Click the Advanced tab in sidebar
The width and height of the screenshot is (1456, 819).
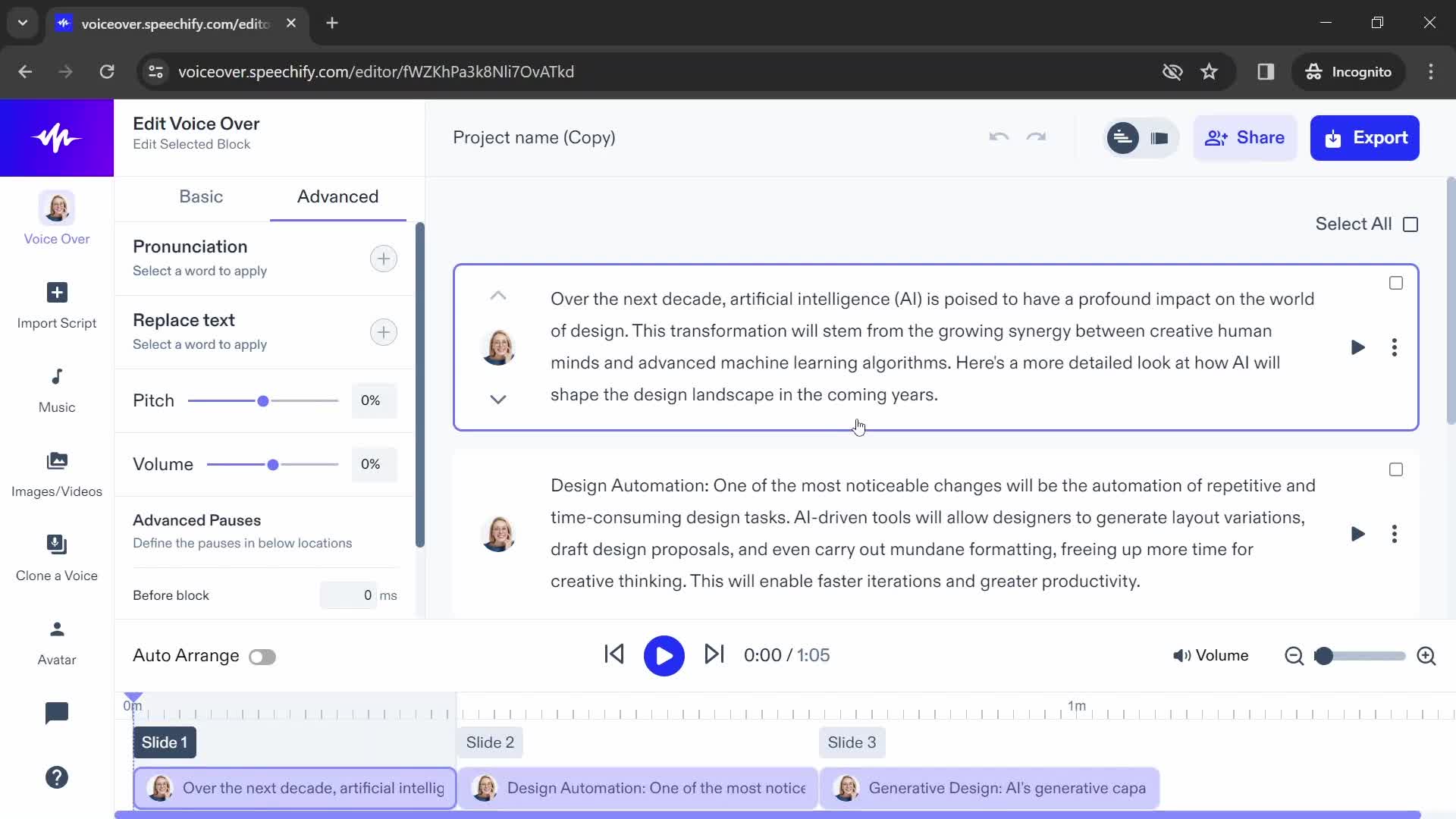pyautogui.click(x=338, y=196)
